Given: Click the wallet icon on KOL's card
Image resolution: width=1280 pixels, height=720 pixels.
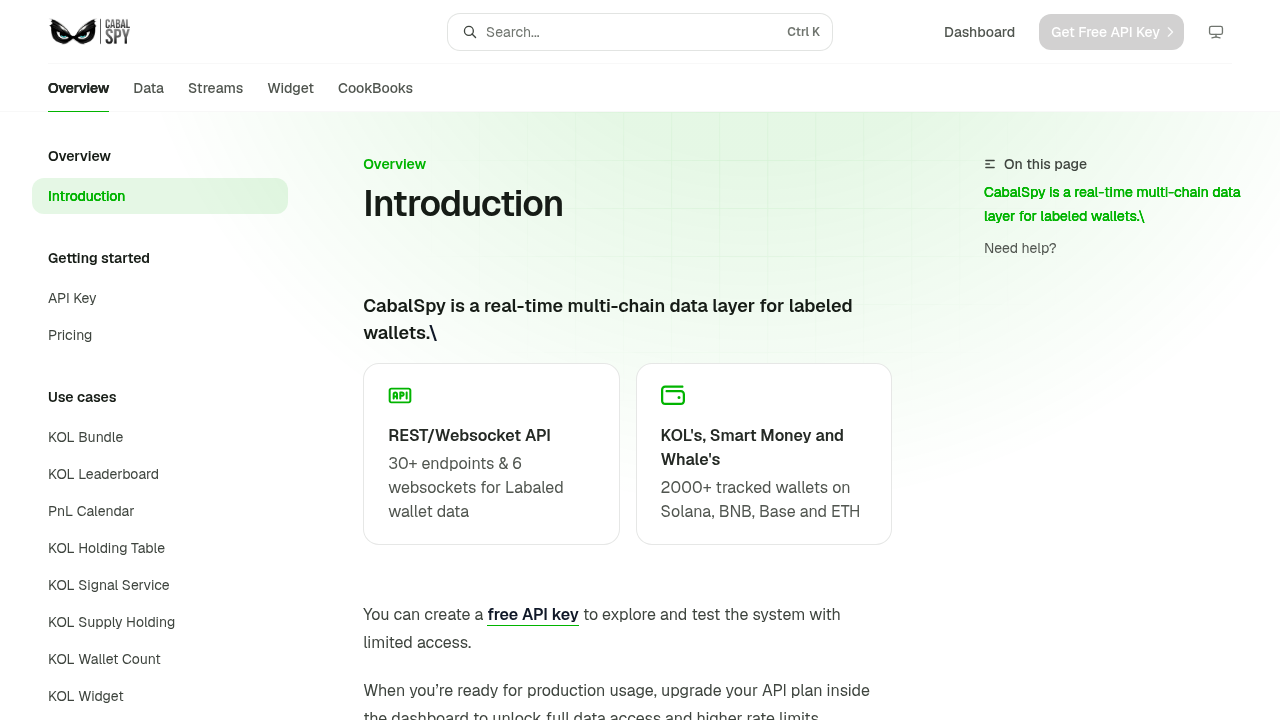Looking at the screenshot, I should click(x=673, y=395).
